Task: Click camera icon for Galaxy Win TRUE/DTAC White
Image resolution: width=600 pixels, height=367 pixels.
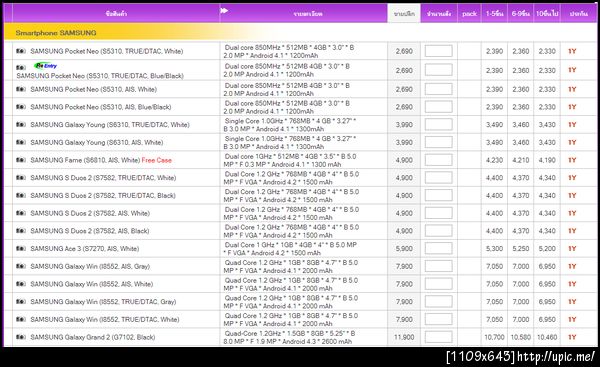Action: [21, 319]
